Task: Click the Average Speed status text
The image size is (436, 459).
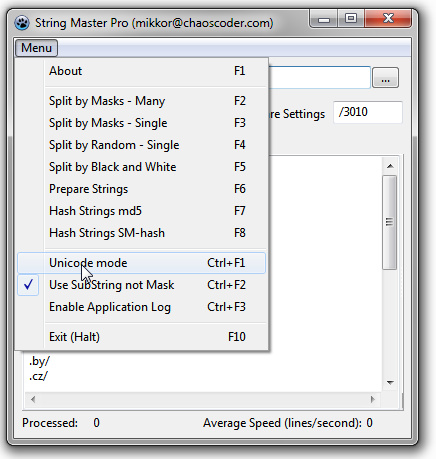Action: [x=288, y=423]
